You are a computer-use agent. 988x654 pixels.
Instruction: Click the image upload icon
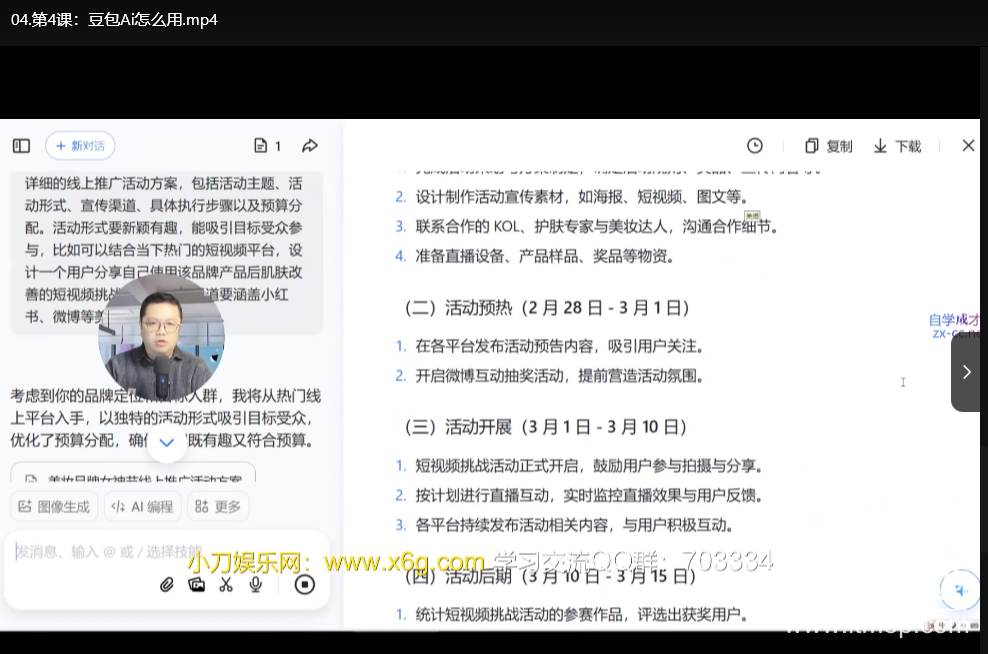click(x=196, y=585)
